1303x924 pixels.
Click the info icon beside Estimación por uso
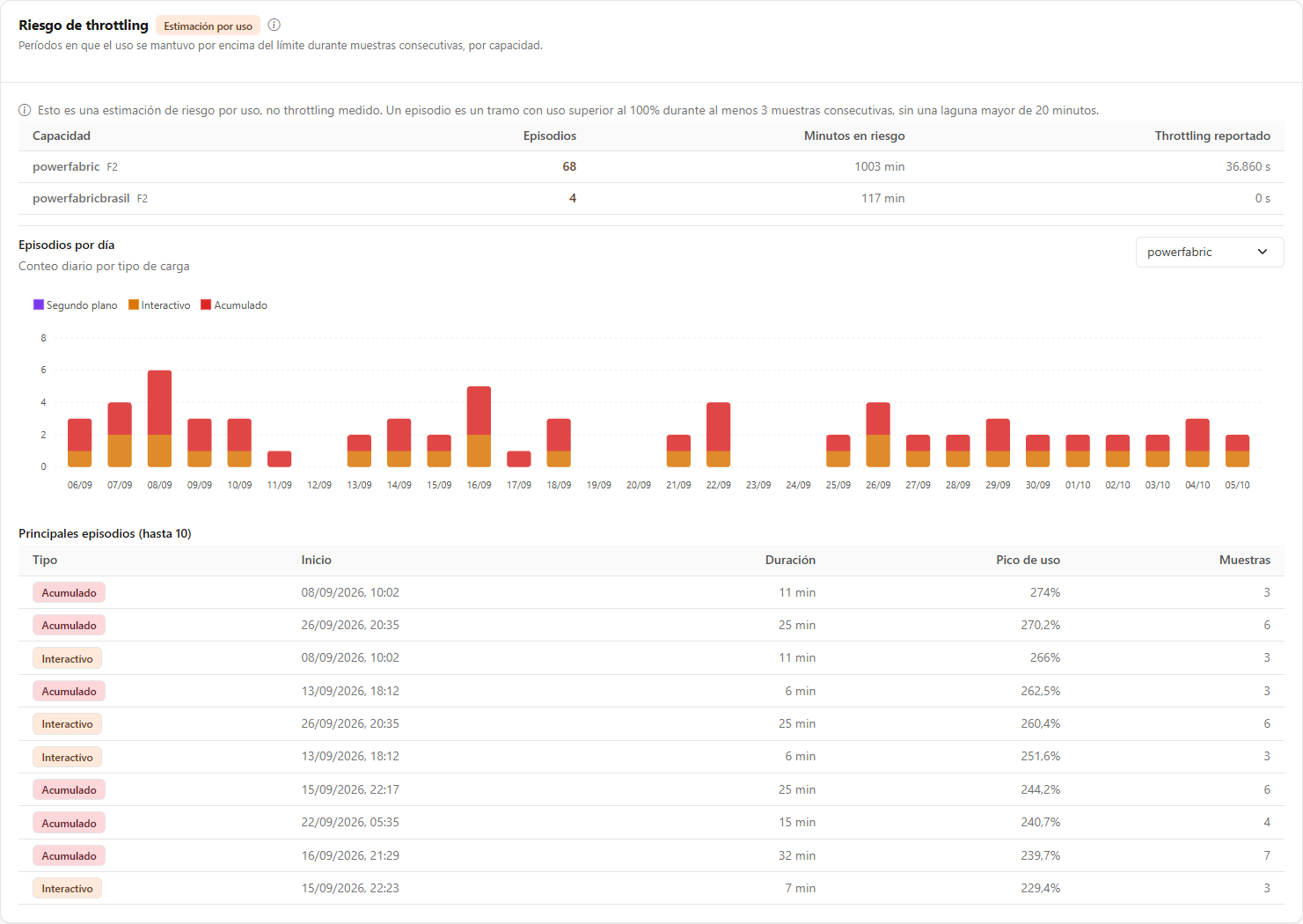274,25
